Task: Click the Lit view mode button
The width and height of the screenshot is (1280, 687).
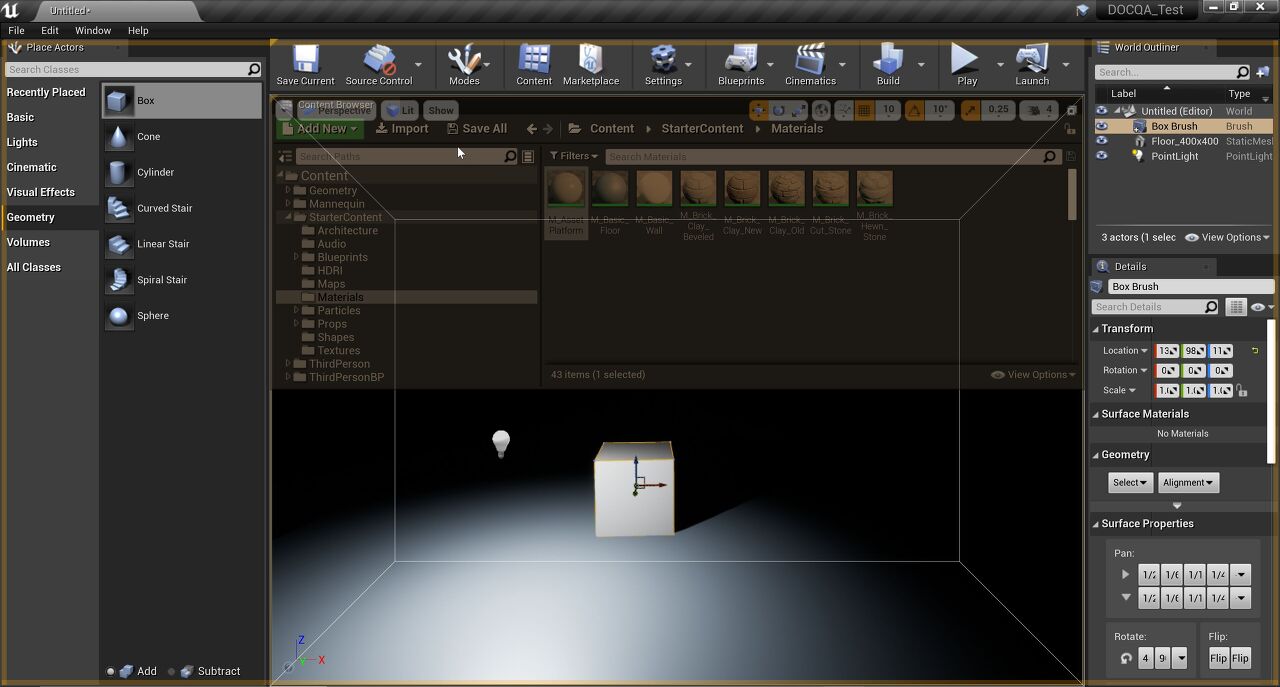Action: click(x=400, y=110)
